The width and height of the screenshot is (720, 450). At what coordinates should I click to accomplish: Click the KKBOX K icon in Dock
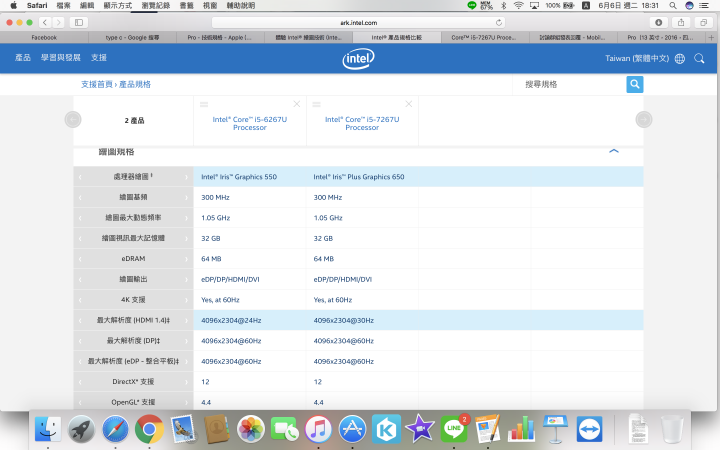[x=386, y=429]
